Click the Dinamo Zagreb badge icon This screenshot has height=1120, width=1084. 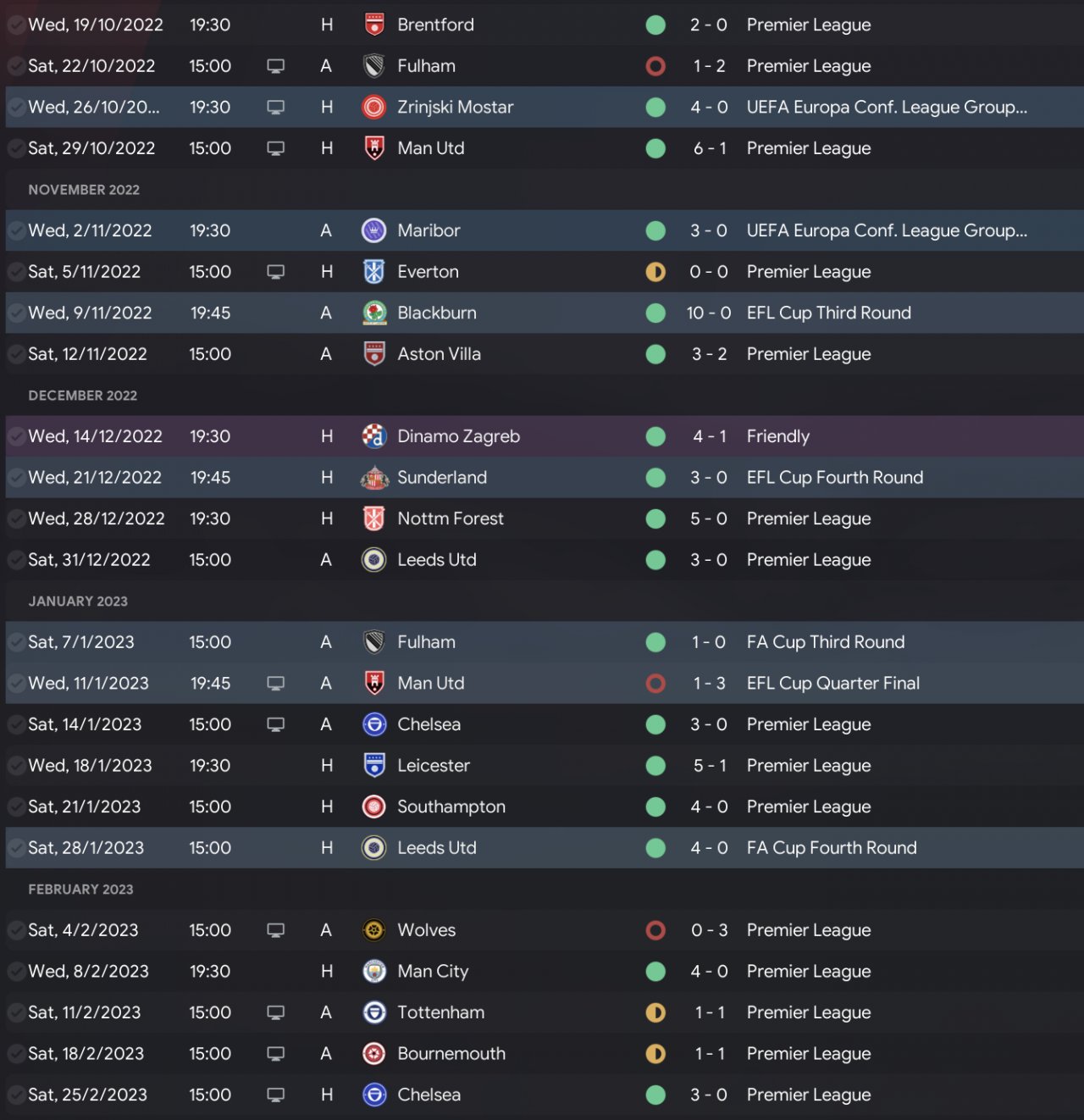[x=373, y=436]
